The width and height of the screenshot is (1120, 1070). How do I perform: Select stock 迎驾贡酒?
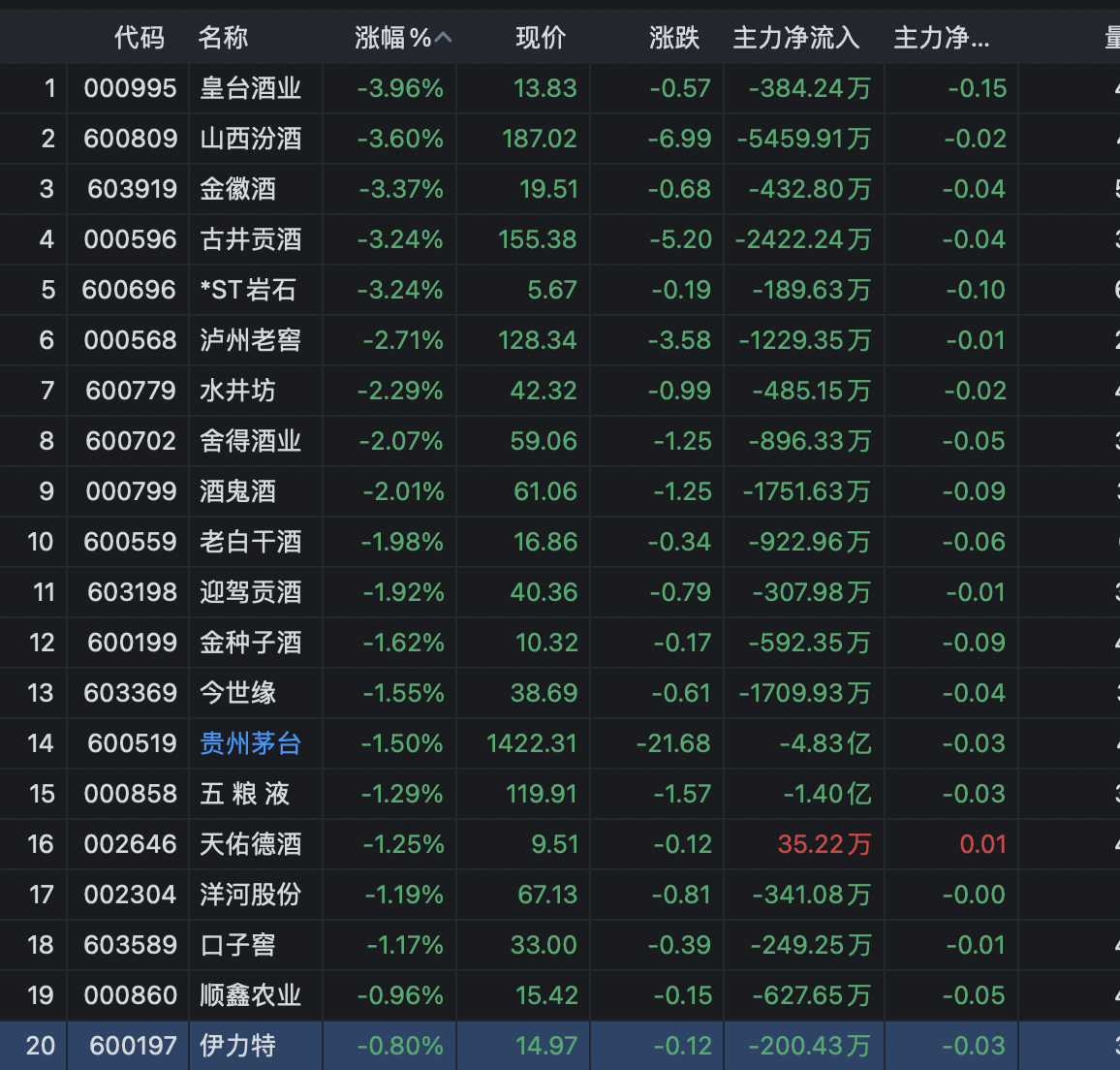(x=251, y=592)
